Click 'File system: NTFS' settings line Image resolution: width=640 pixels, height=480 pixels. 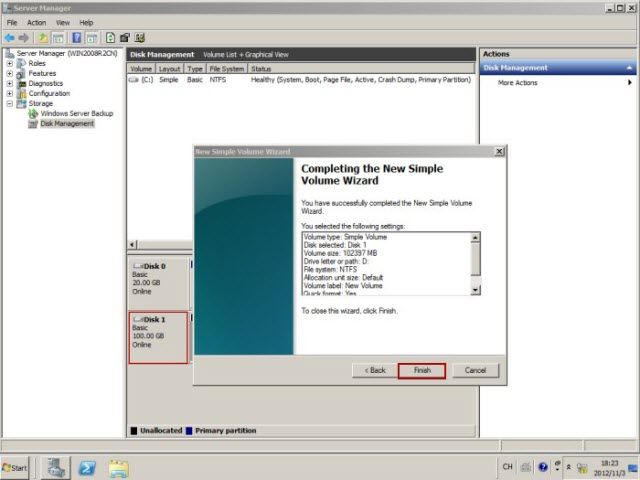330,269
